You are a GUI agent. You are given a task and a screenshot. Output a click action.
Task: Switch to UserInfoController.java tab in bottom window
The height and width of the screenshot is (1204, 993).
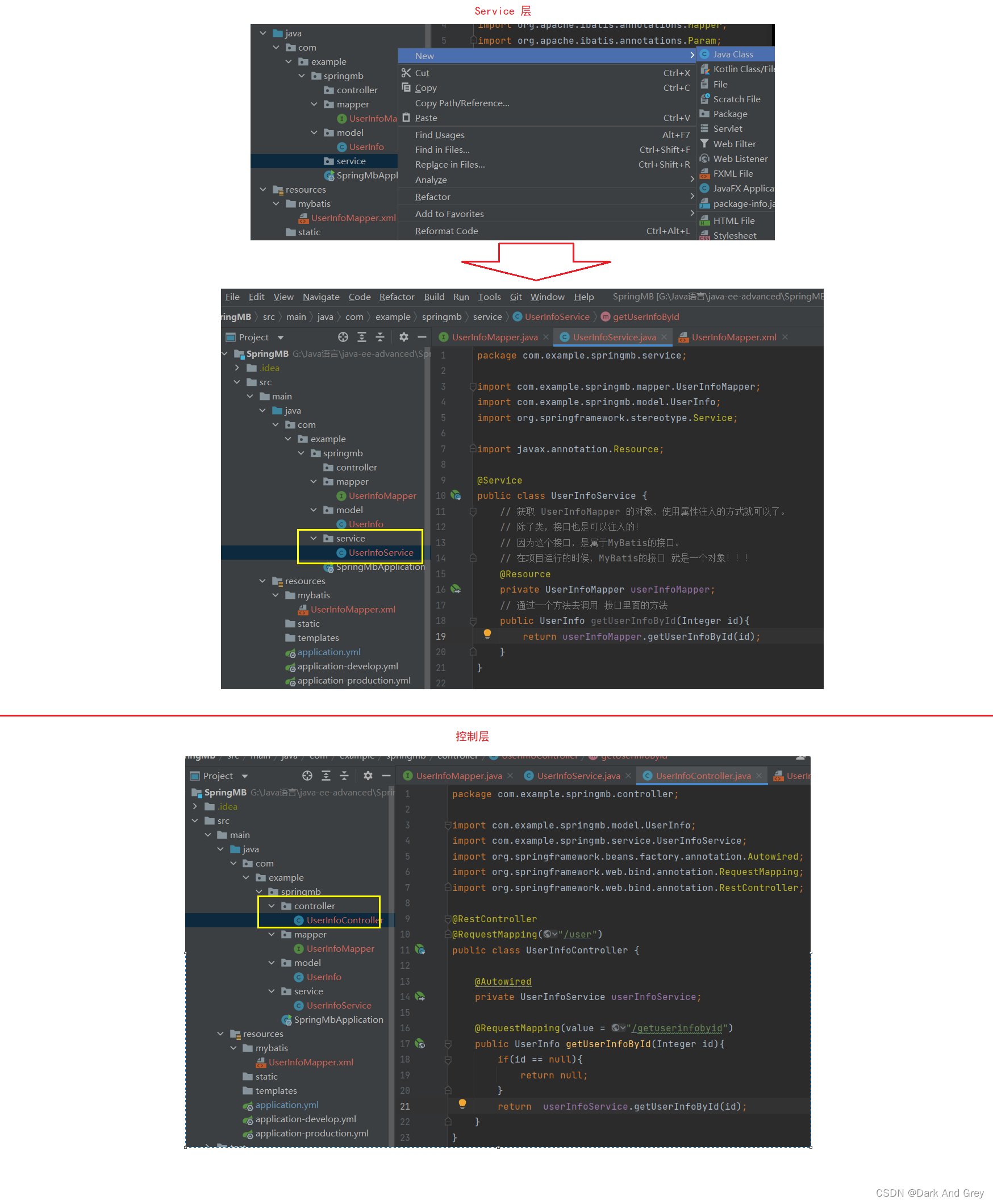coord(703,776)
